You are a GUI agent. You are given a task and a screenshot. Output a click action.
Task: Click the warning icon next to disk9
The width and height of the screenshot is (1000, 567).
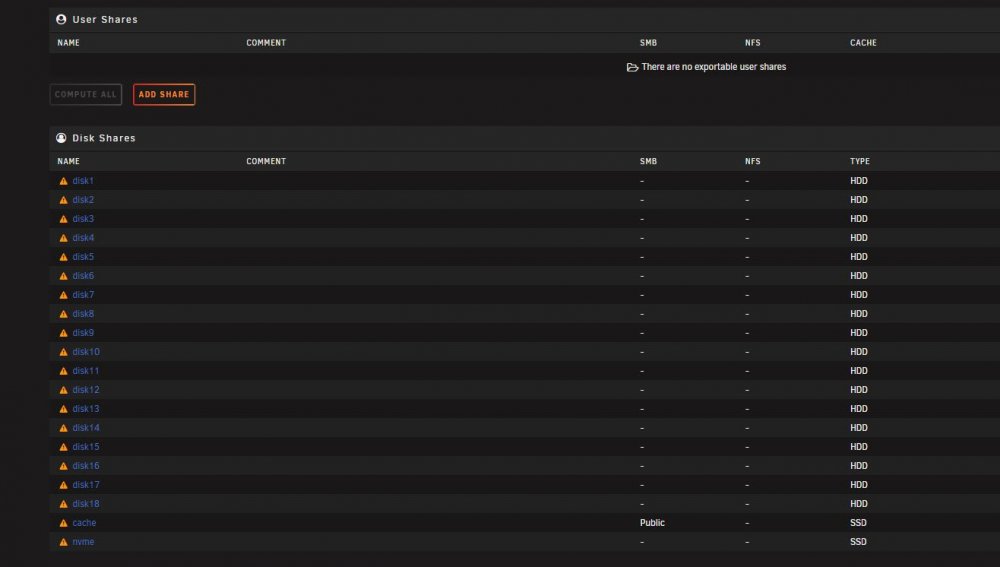coord(63,333)
